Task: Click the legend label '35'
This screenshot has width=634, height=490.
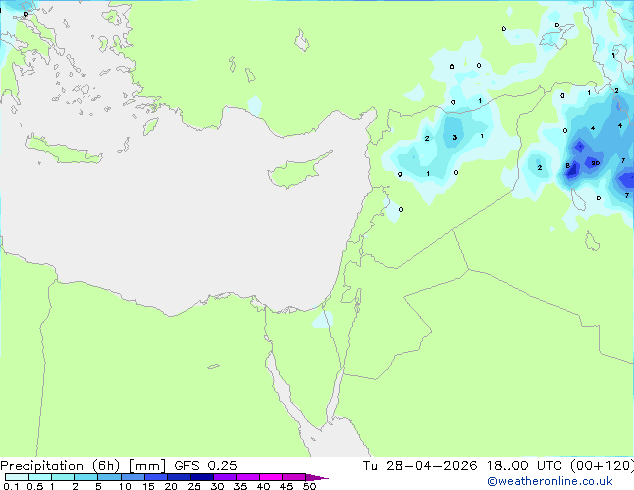Action: 240,486
